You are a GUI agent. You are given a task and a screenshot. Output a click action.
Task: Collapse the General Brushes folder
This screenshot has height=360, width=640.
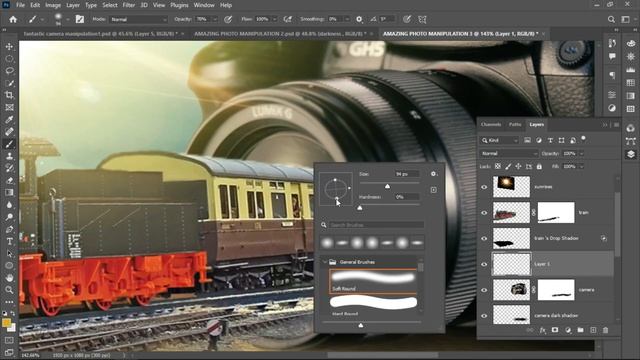click(x=325, y=262)
